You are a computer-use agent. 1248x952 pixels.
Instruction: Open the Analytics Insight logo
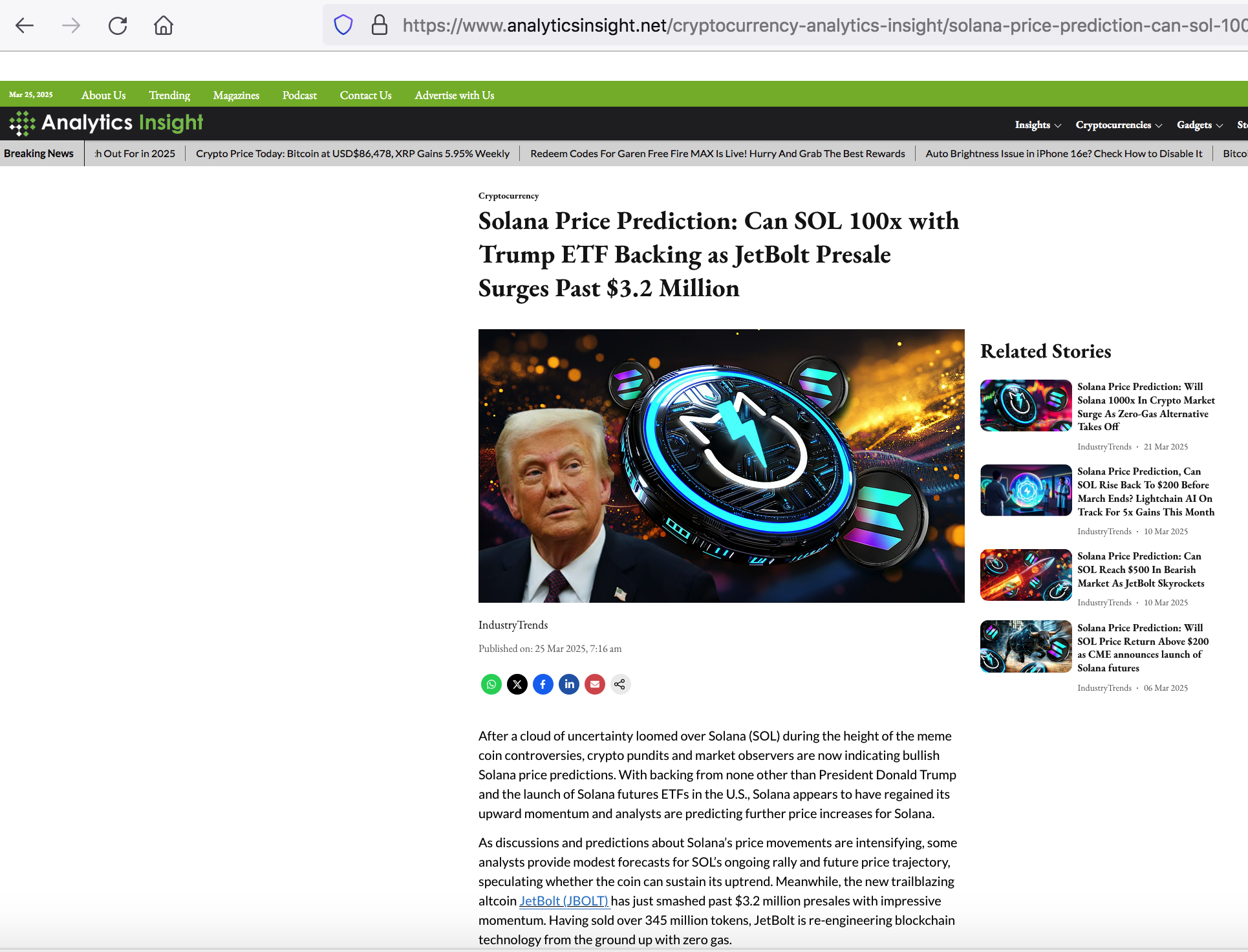click(x=106, y=123)
